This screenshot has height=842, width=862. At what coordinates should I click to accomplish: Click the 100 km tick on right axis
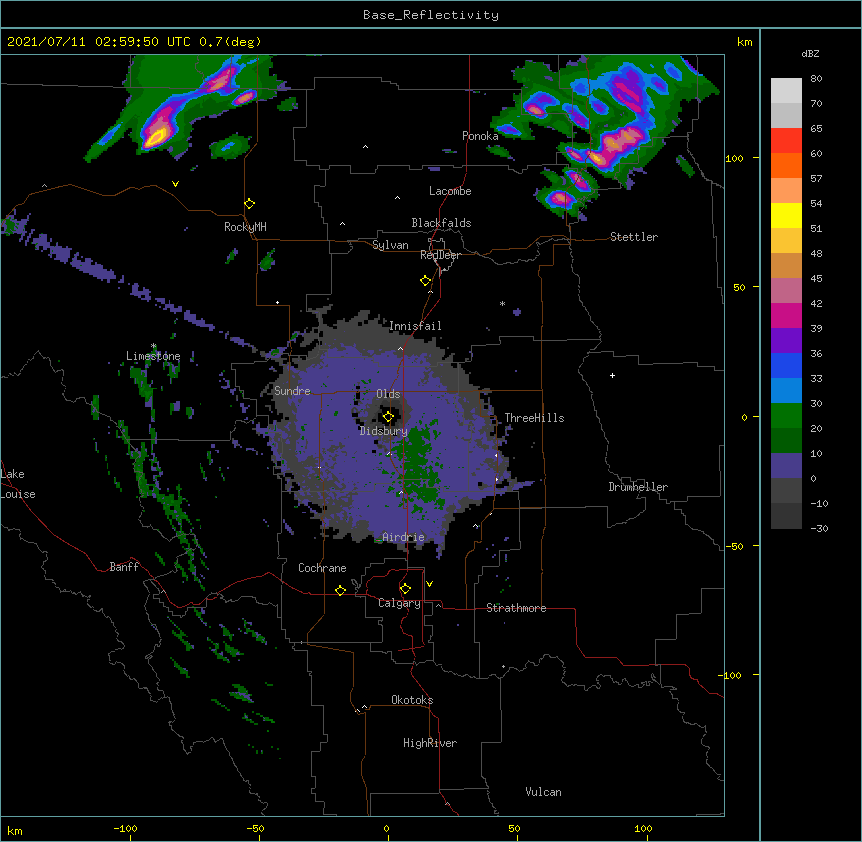point(734,158)
